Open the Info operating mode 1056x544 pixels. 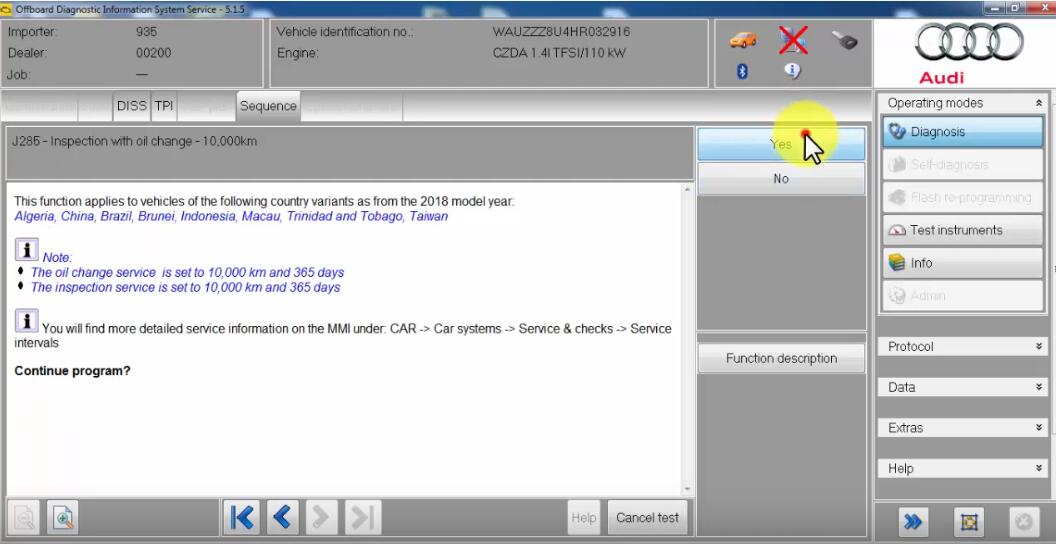click(x=962, y=263)
